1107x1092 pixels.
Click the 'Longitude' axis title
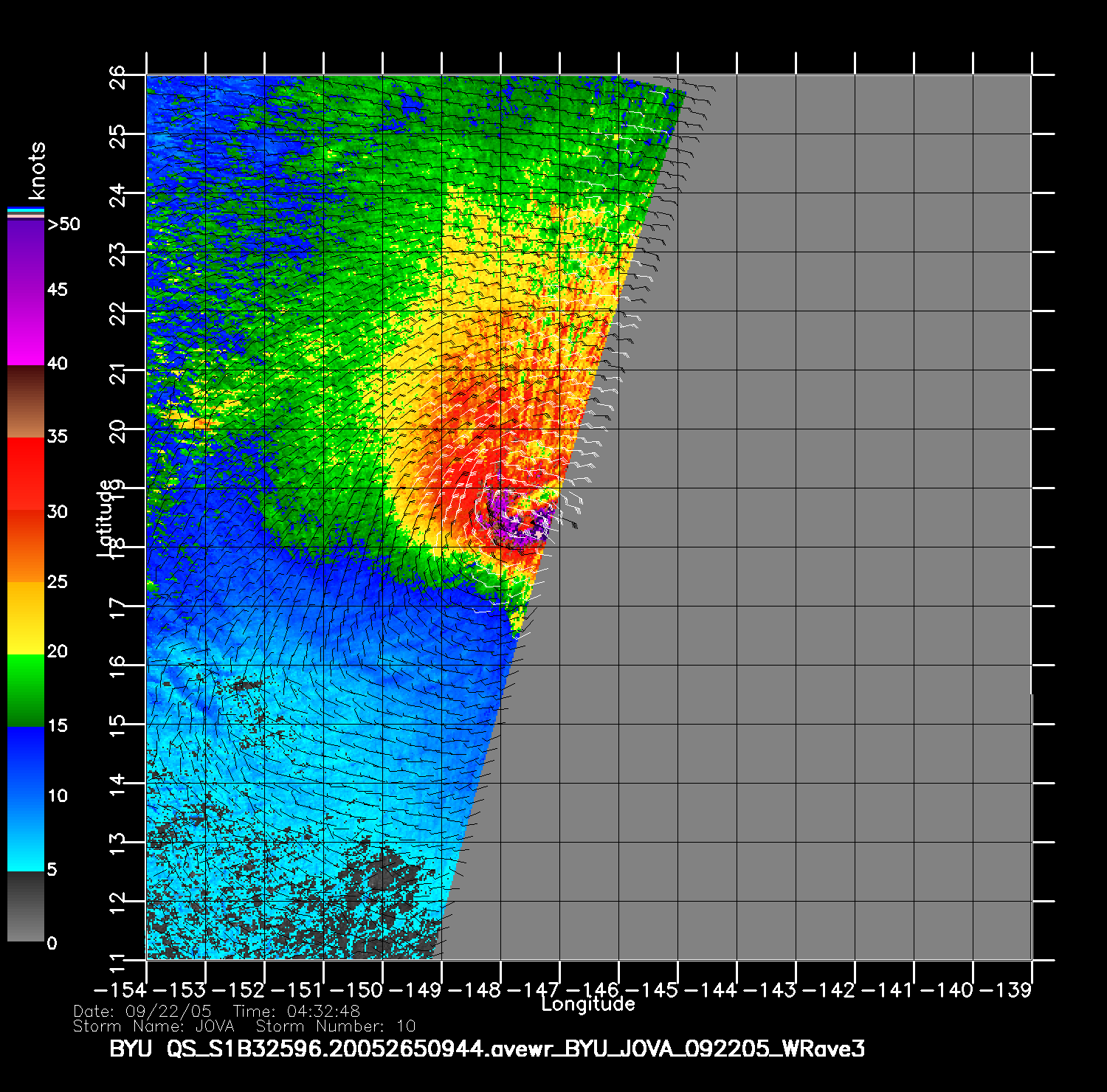(587, 1003)
